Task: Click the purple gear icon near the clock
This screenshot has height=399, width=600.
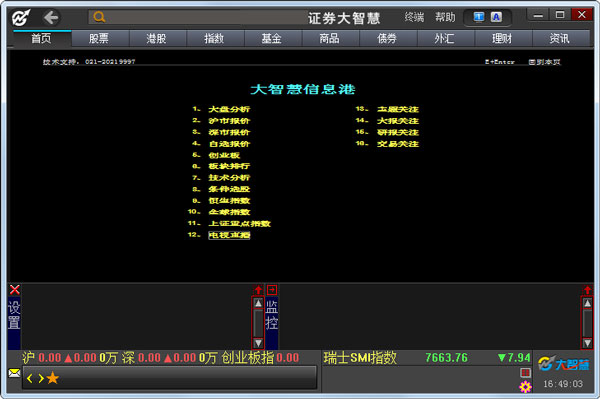Action: coord(525,387)
